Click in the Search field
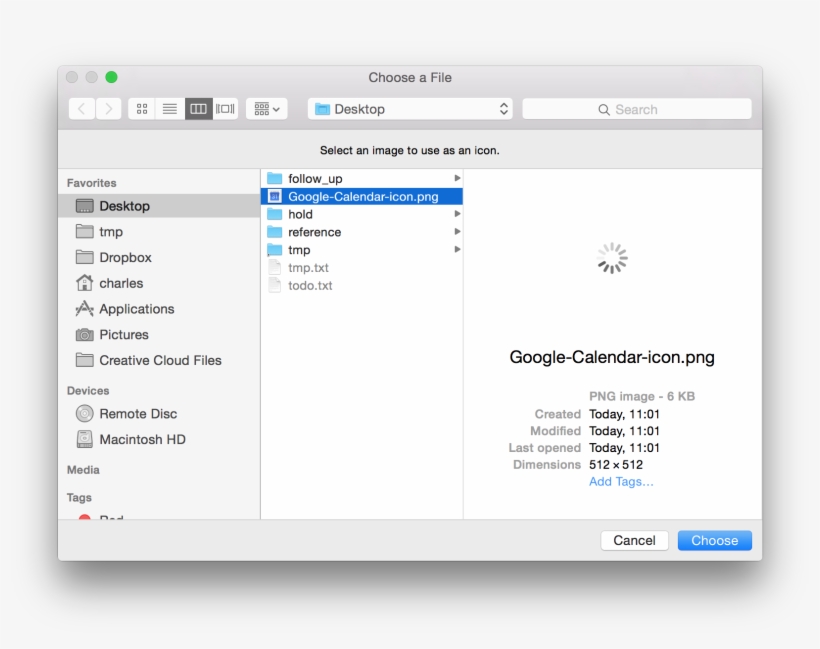Viewport: 820px width, 649px height. (x=637, y=109)
